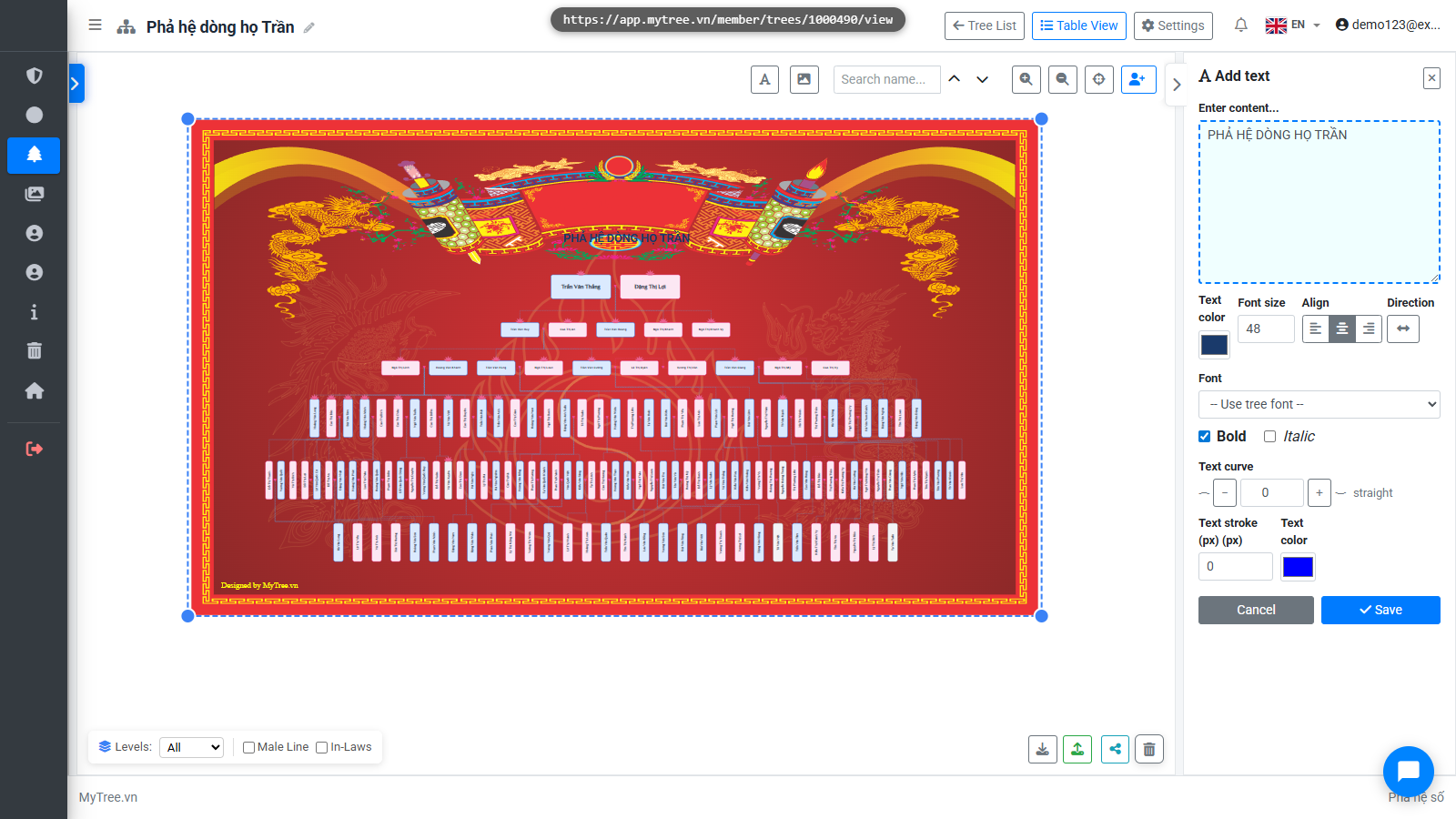Set text alignment to left
Viewport: 1456px width, 819px height.
1316,329
